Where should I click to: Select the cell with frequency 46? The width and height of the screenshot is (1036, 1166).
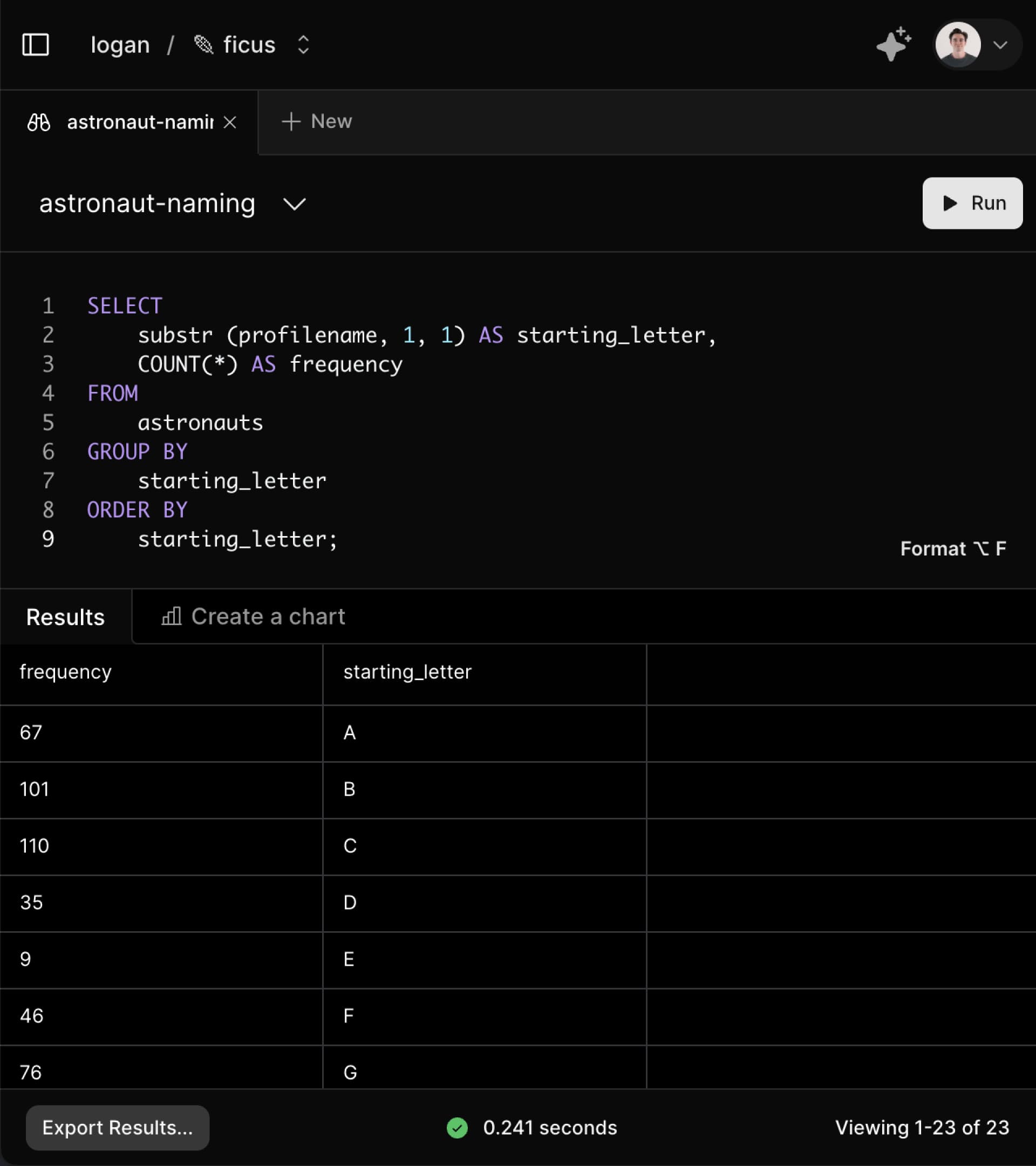(161, 1016)
